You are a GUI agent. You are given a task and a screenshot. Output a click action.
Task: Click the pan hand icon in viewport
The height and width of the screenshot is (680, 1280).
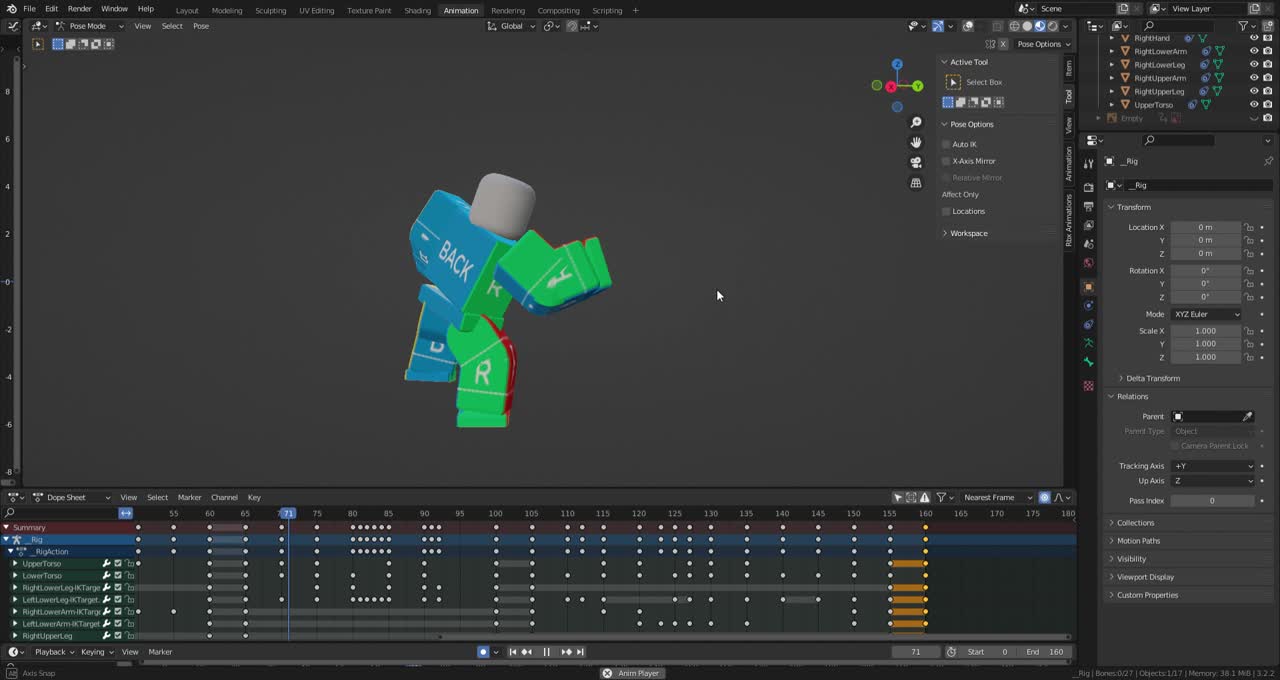(x=915, y=142)
